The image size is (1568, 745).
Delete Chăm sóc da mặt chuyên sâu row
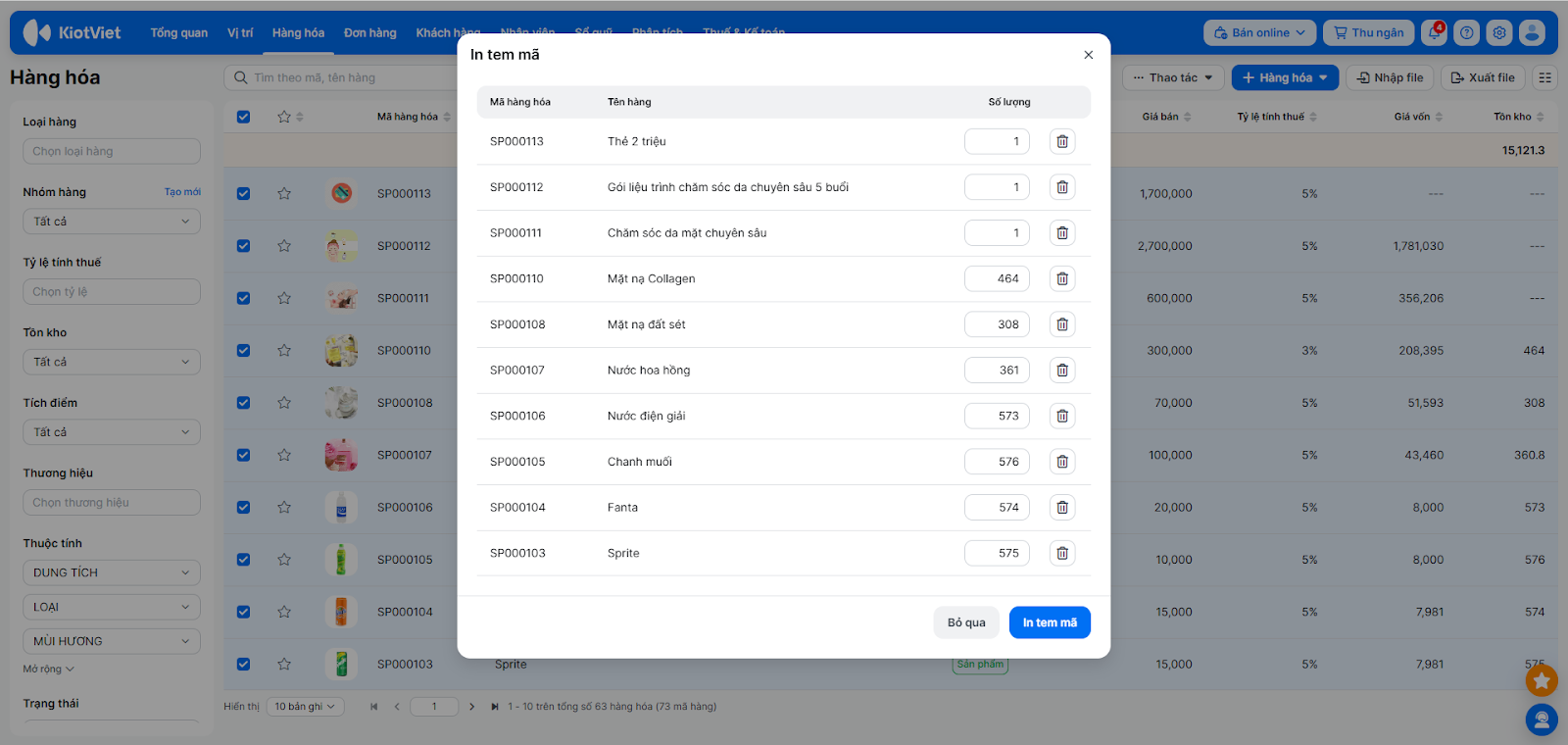click(1062, 232)
